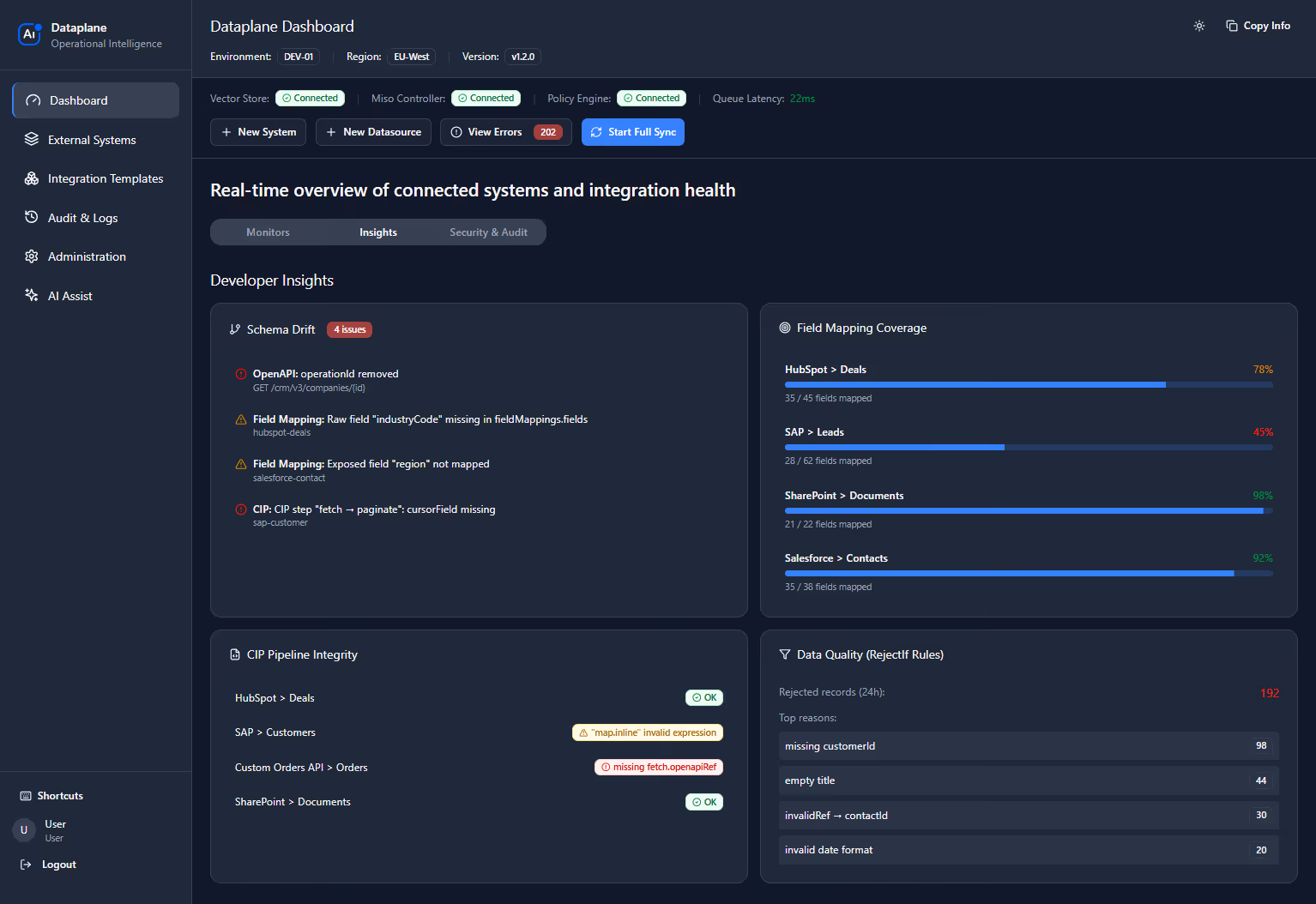Click the Administration gear icon
The width and height of the screenshot is (1316, 904).
[x=32, y=256]
